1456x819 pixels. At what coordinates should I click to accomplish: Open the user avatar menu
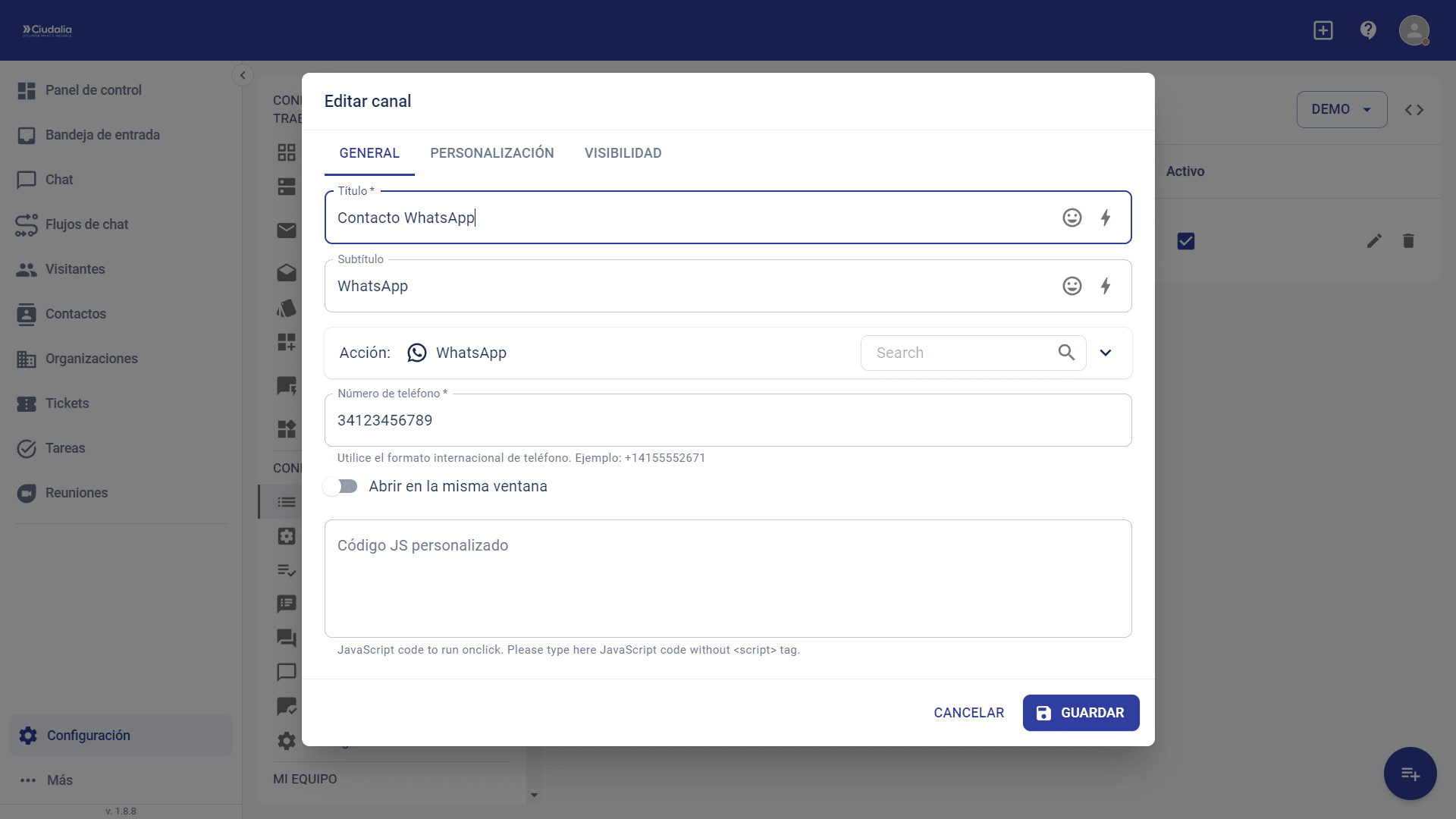(1414, 30)
